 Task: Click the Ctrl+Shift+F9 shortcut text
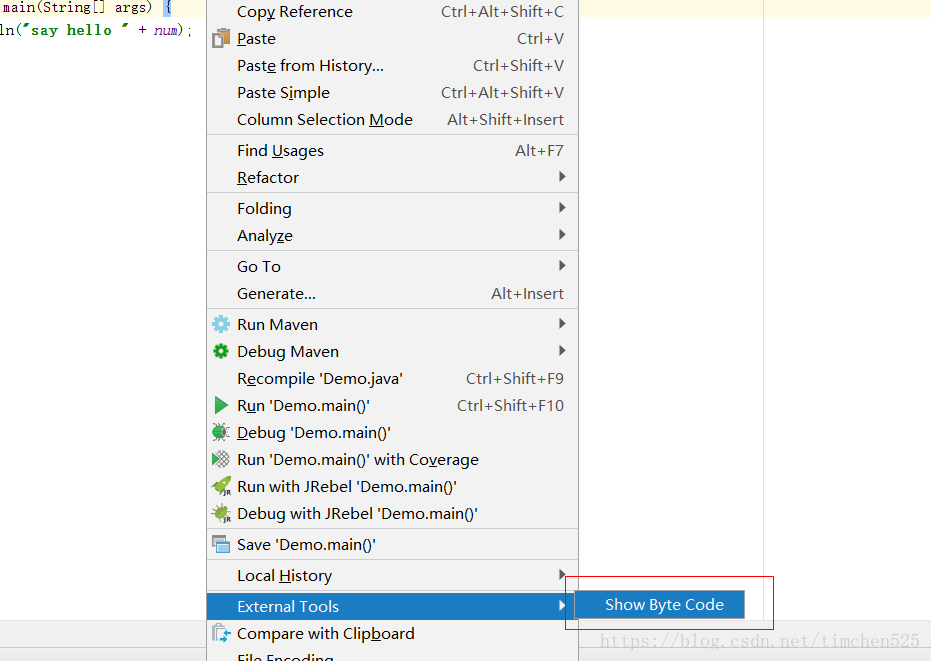(515, 379)
